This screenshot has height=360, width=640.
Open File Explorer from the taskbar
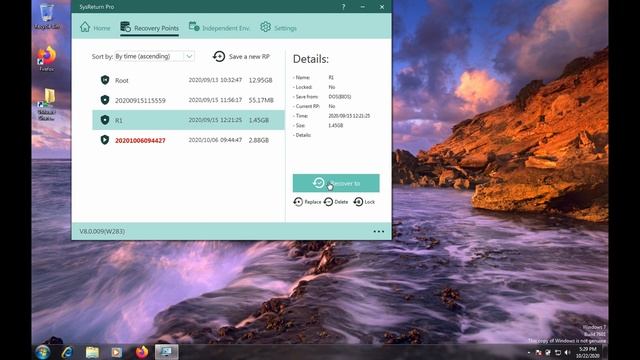pyautogui.click(x=92, y=352)
